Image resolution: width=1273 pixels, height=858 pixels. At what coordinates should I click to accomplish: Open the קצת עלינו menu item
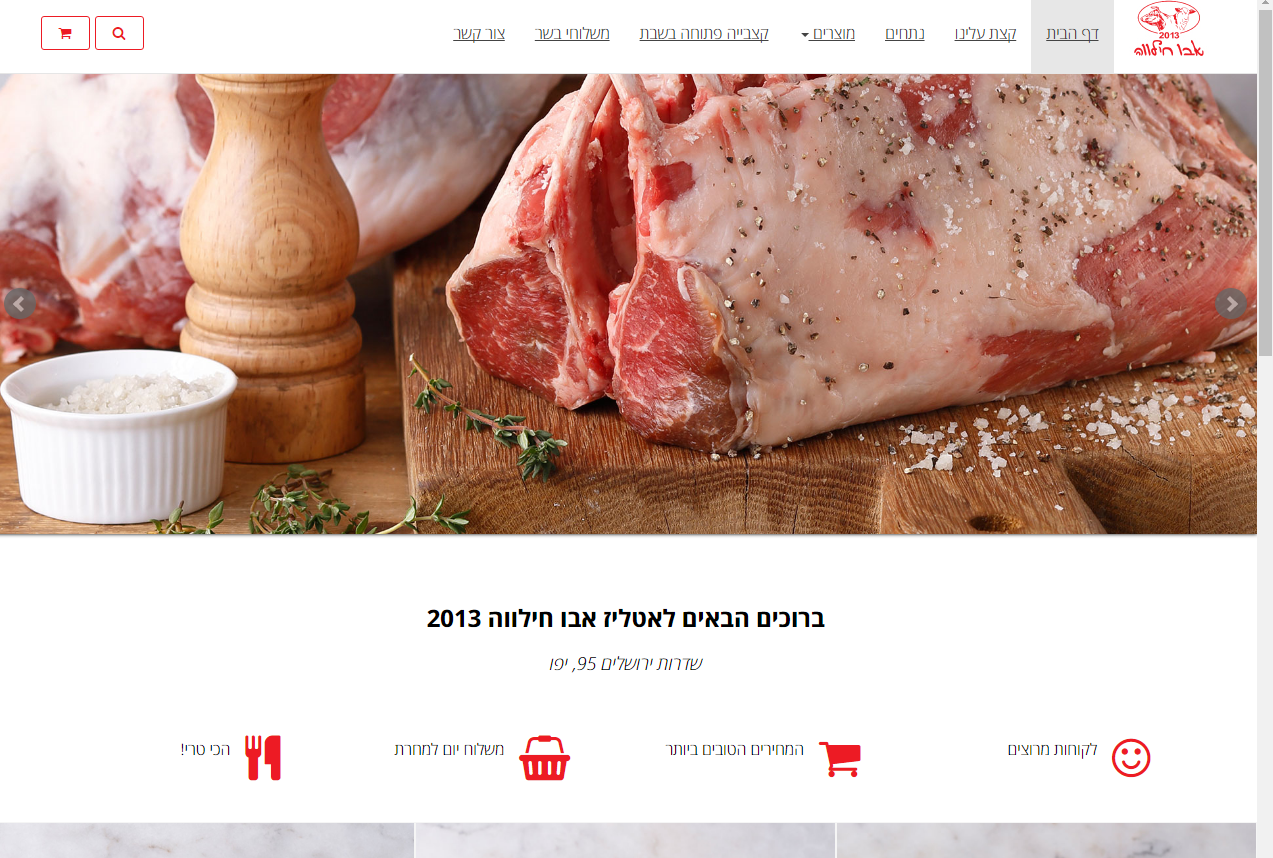[x=985, y=33]
